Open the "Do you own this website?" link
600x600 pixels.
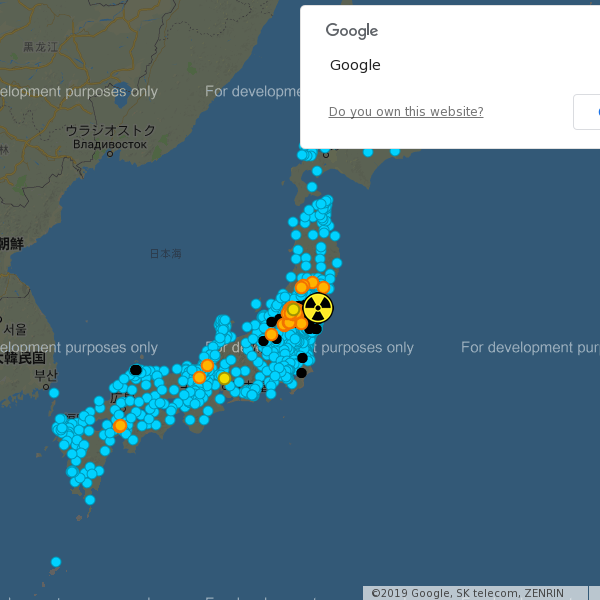[x=406, y=111]
